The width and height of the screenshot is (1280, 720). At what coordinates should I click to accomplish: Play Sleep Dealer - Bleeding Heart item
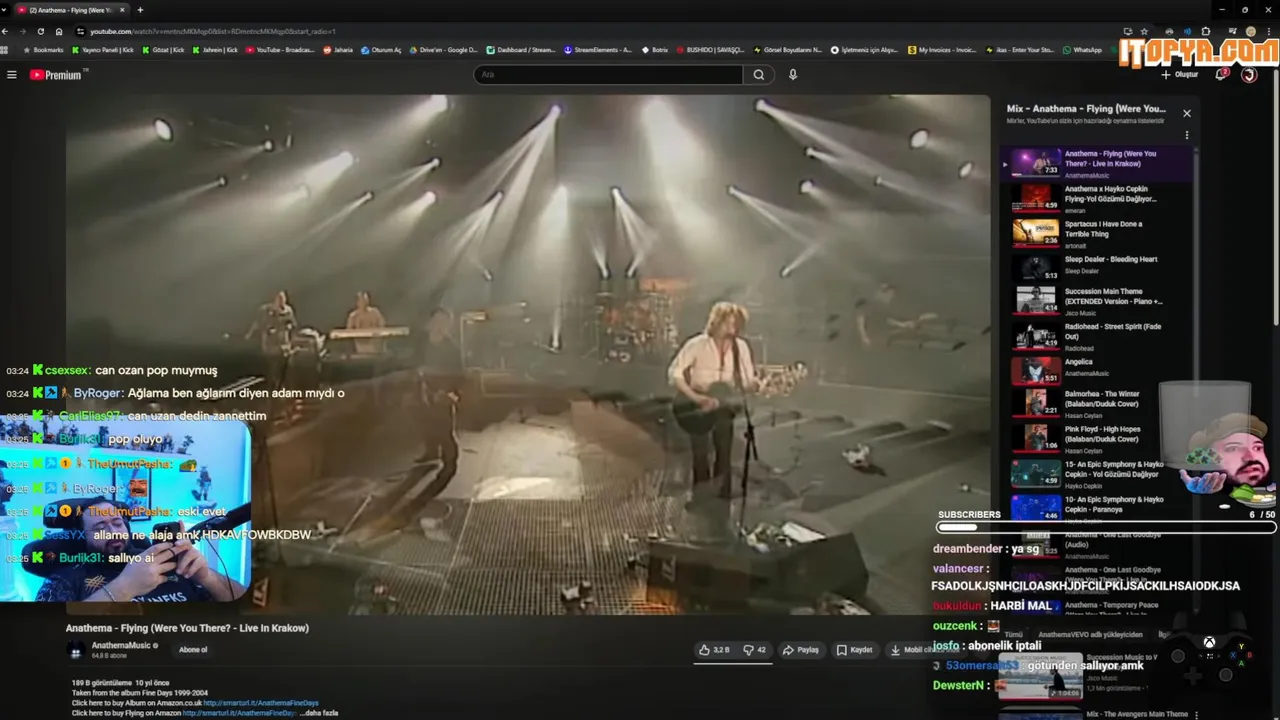[1097, 267]
